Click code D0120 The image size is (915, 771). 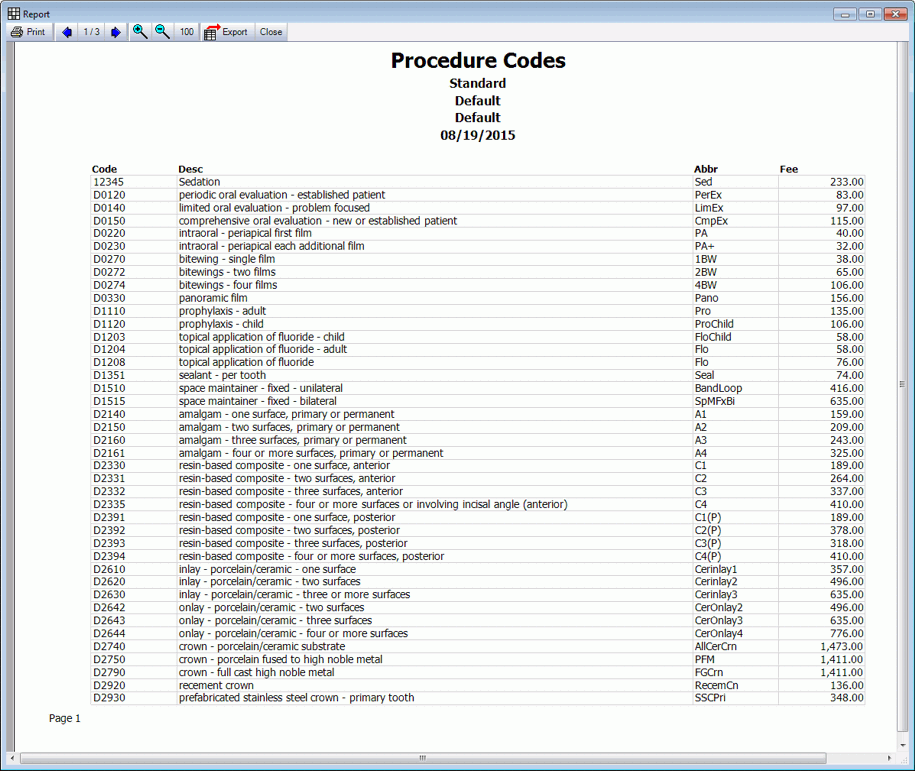[x=109, y=195]
